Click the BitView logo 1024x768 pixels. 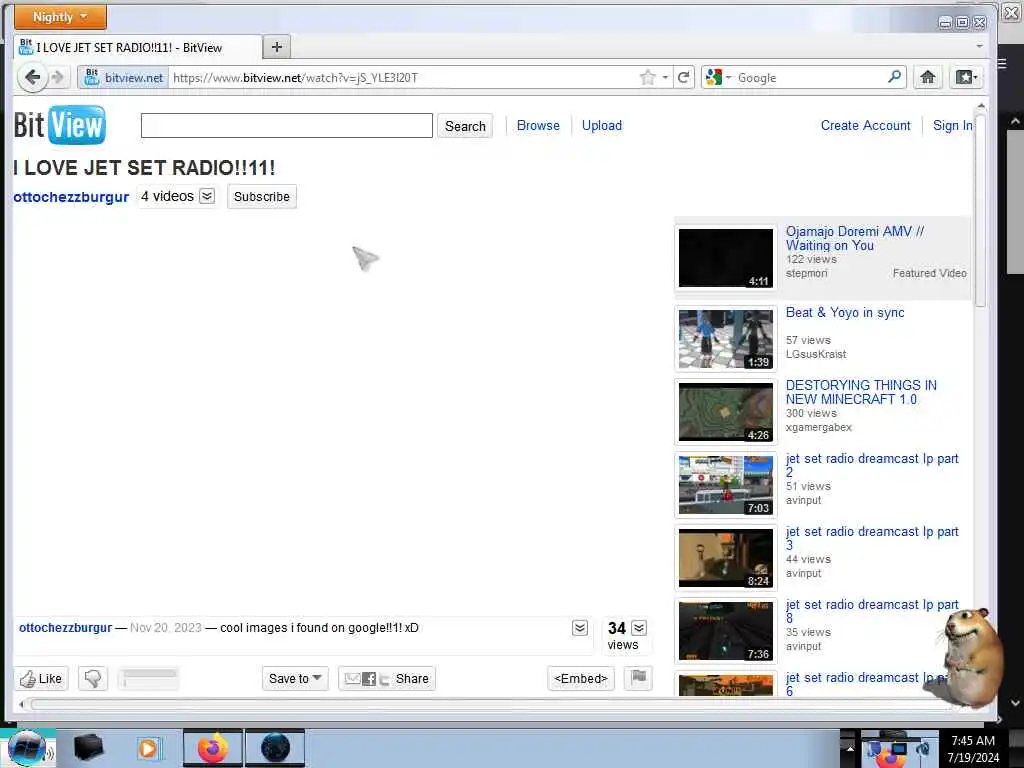(x=59, y=125)
